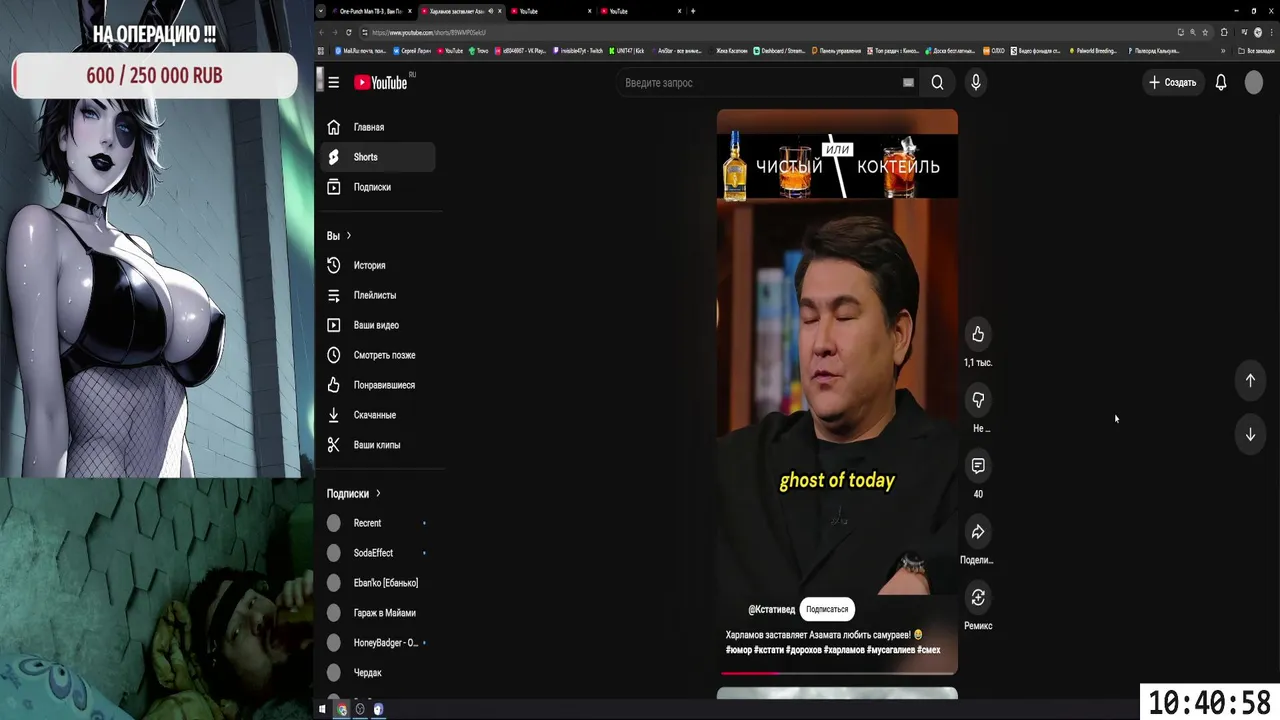Open the Windows Start menu
1280x720 pixels.
[322, 709]
